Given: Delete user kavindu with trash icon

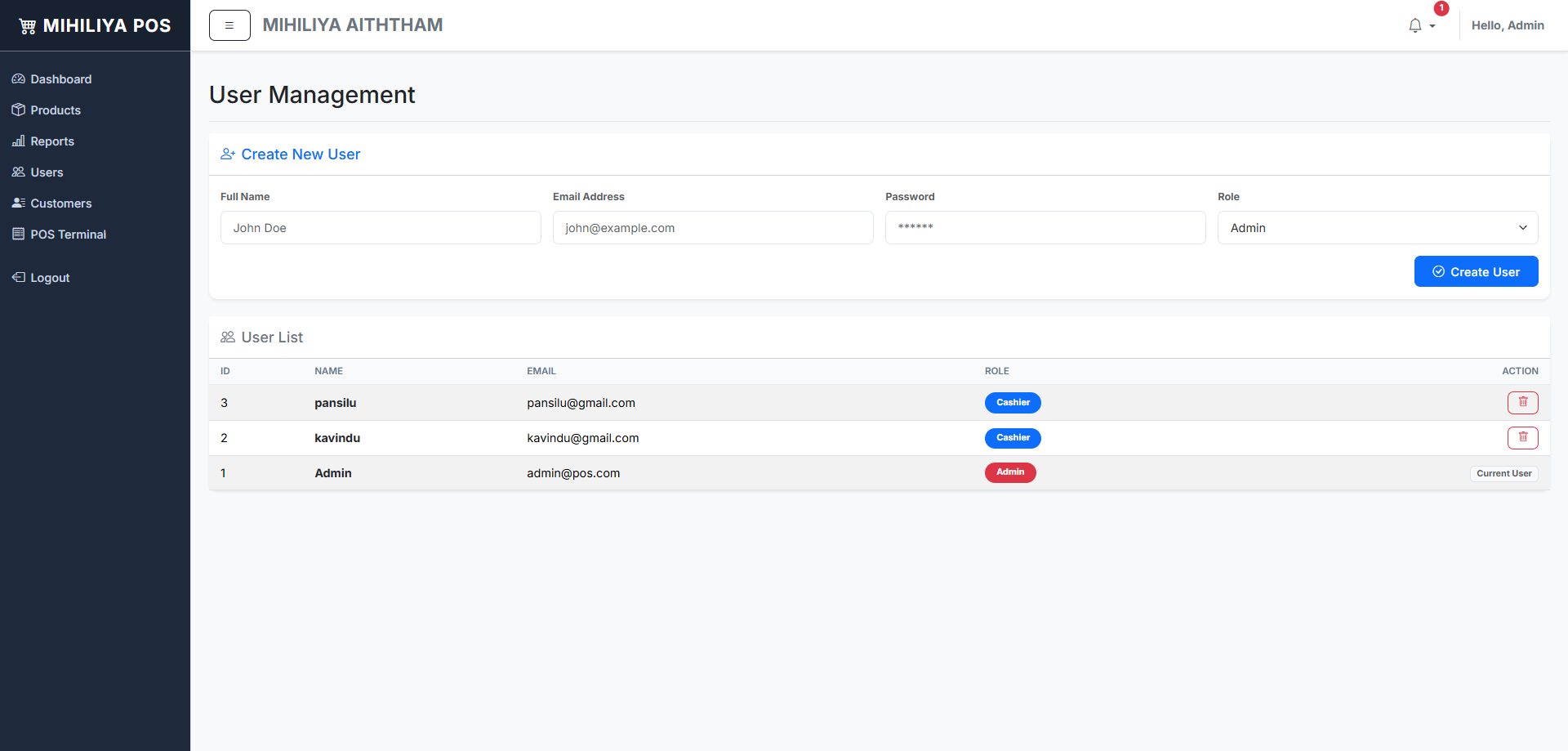Looking at the screenshot, I should point(1523,438).
